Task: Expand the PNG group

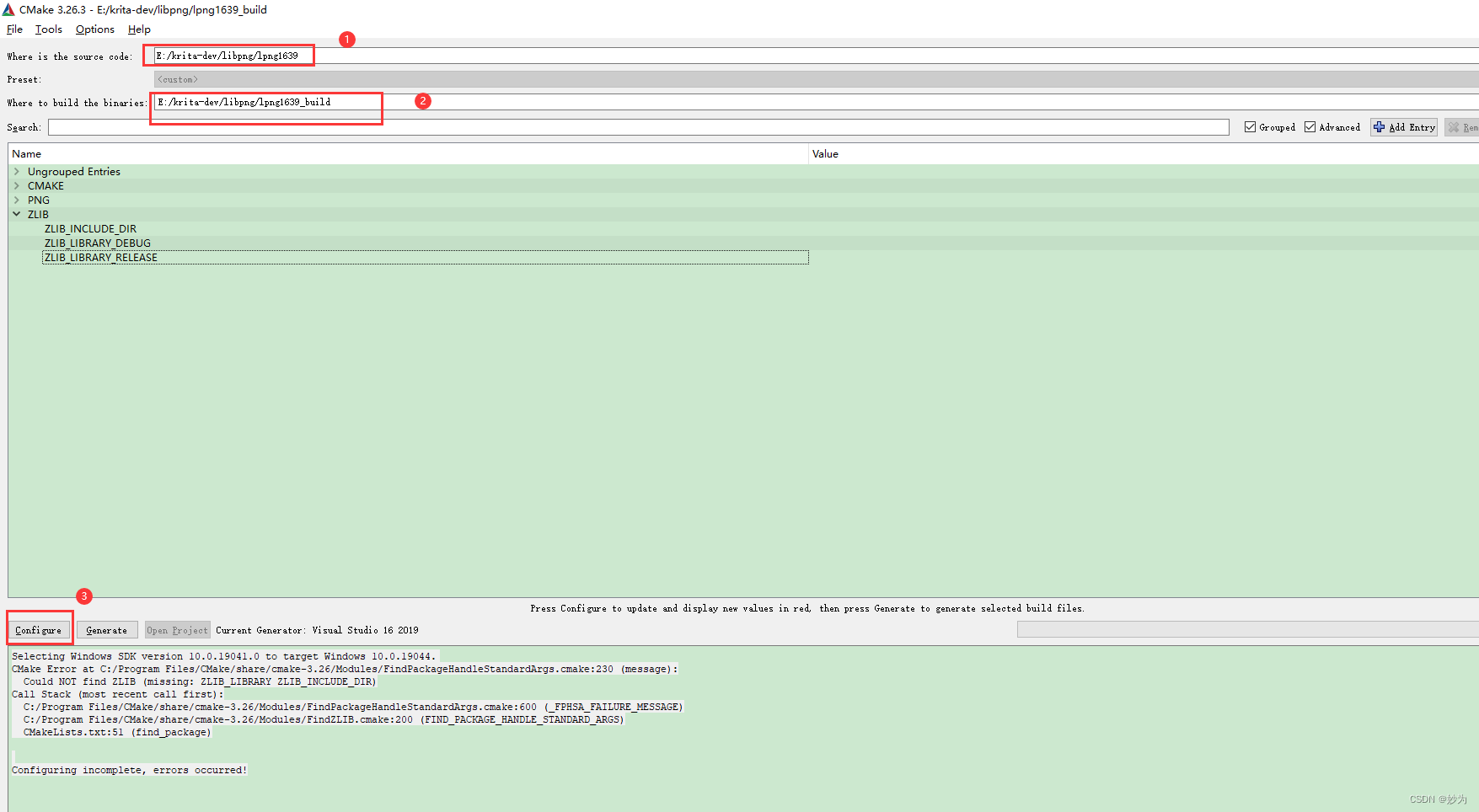Action: pyautogui.click(x=16, y=200)
